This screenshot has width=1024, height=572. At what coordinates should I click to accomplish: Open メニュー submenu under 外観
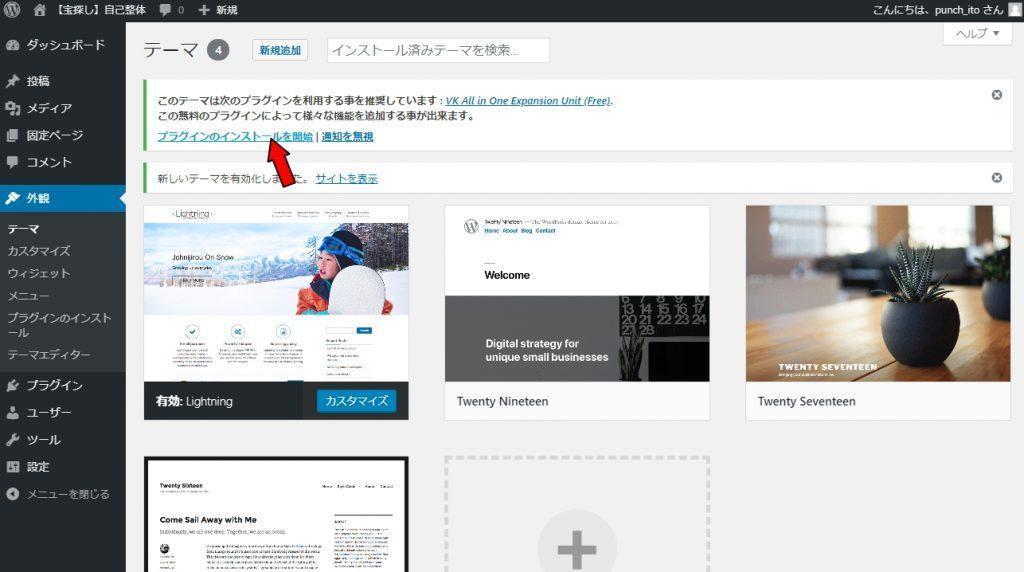click(x=28, y=296)
